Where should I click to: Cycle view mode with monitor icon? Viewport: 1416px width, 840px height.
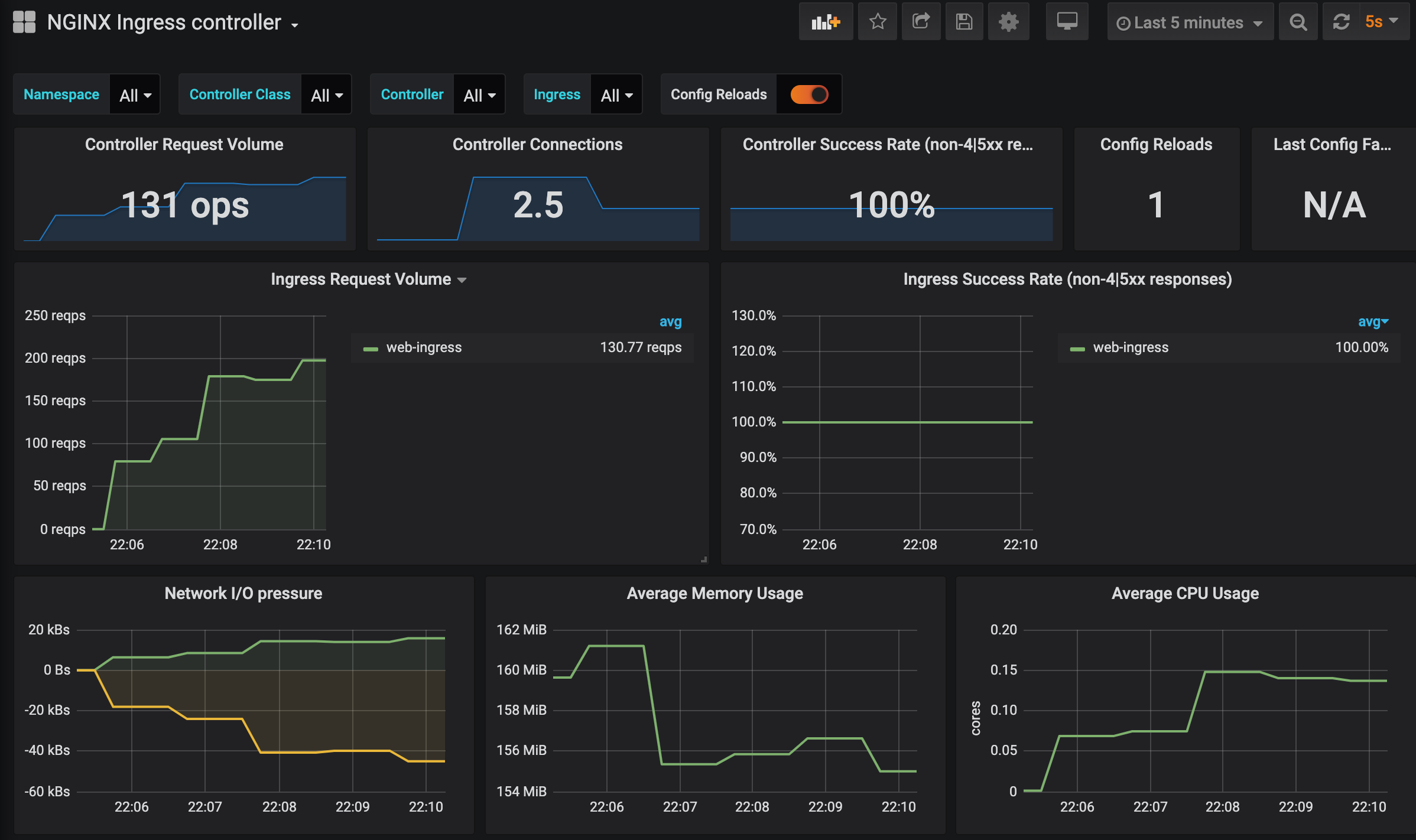(1067, 22)
